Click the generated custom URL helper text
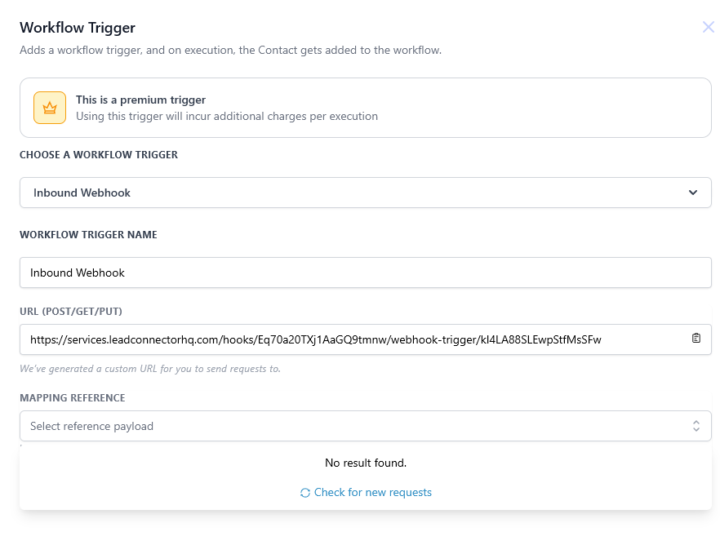The width and height of the screenshot is (720, 554). click(150, 369)
